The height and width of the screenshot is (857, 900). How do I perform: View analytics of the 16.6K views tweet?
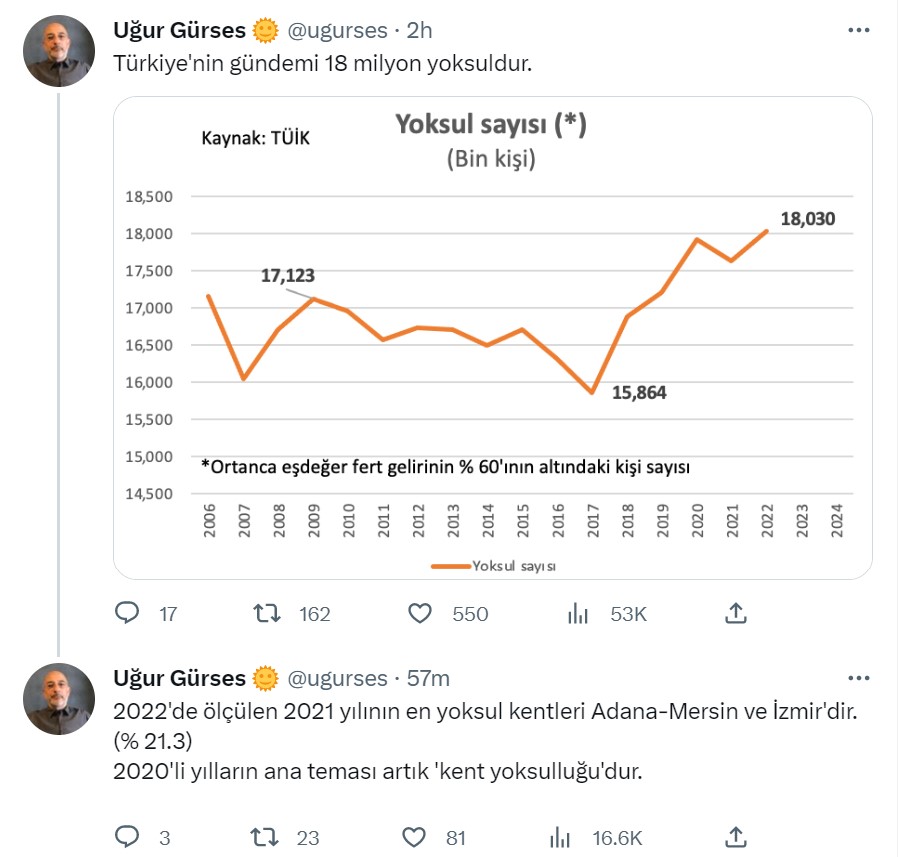(562, 837)
